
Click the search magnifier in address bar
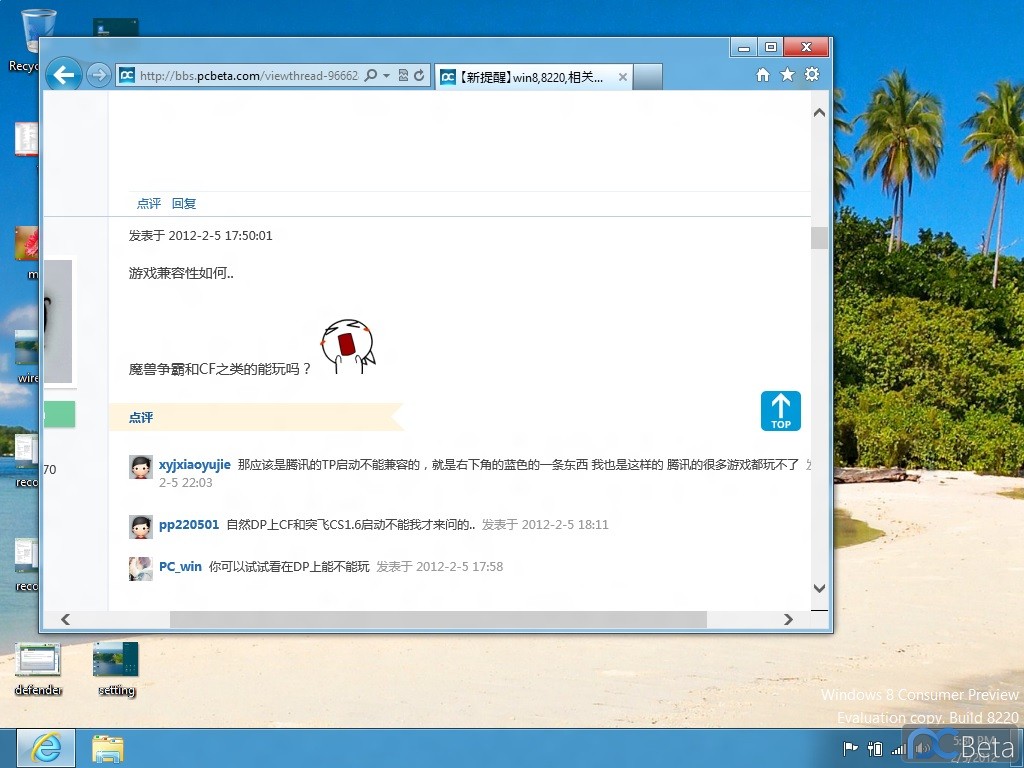[x=371, y=76]
